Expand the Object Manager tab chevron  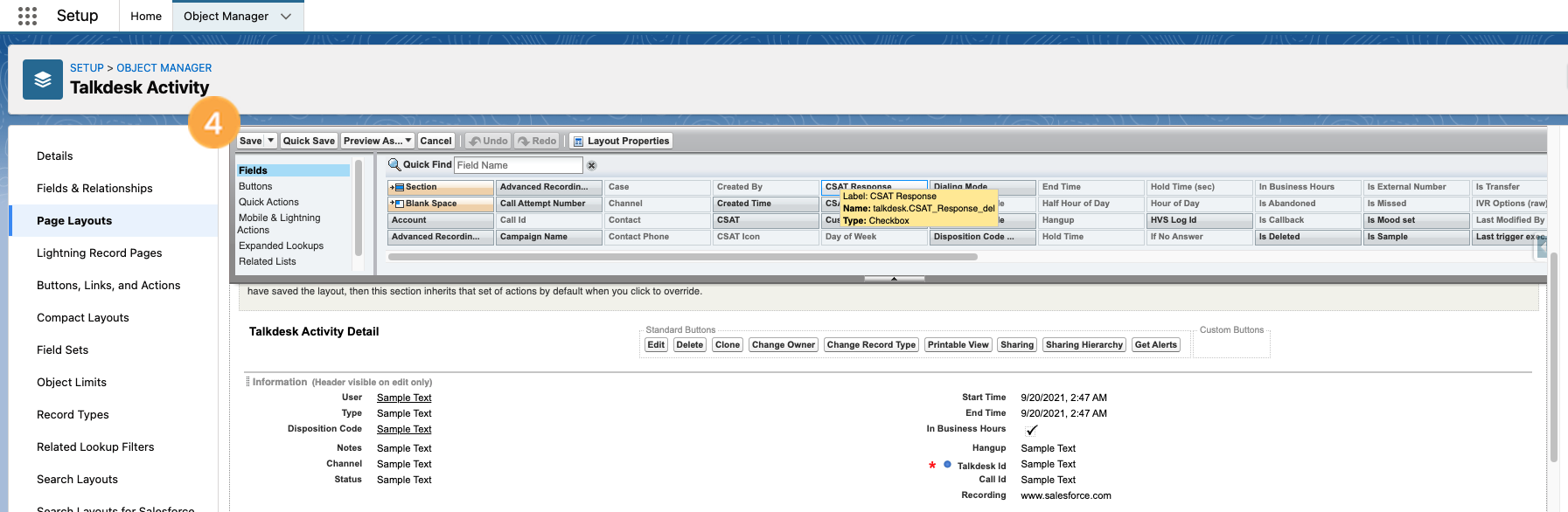click(286, 17)
